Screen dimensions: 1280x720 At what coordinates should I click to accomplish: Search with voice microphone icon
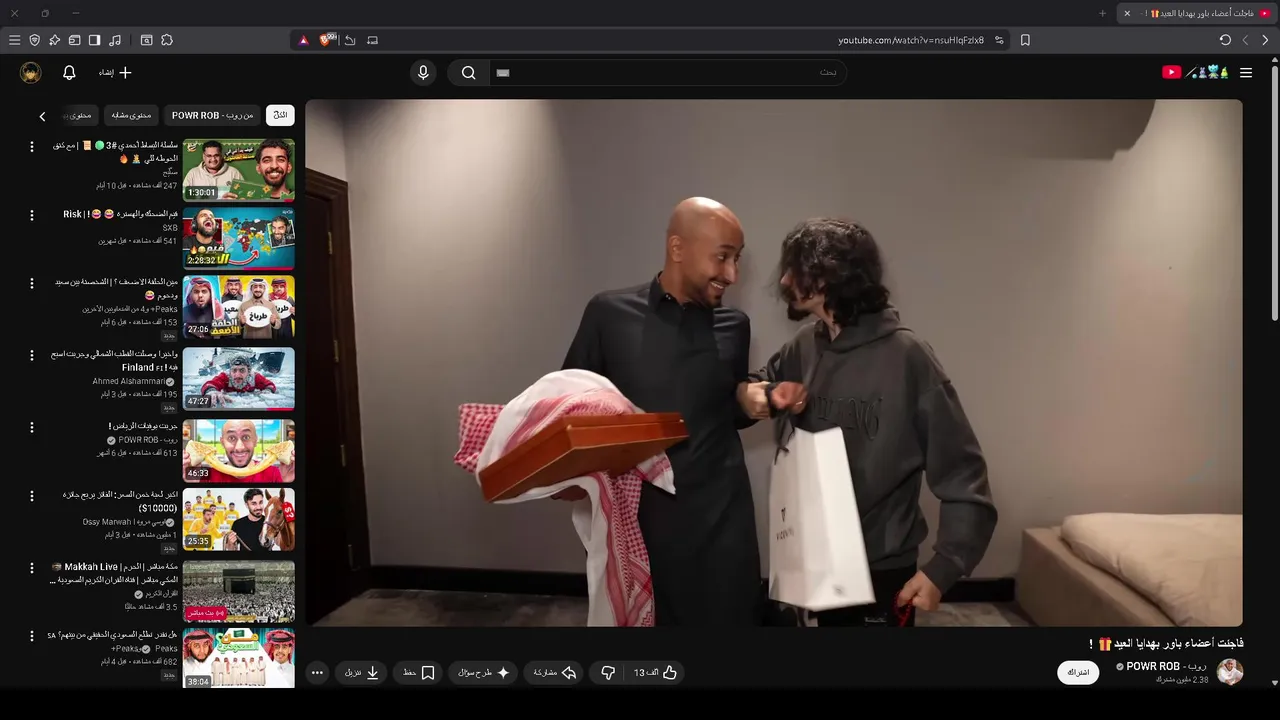pos(423,72)
